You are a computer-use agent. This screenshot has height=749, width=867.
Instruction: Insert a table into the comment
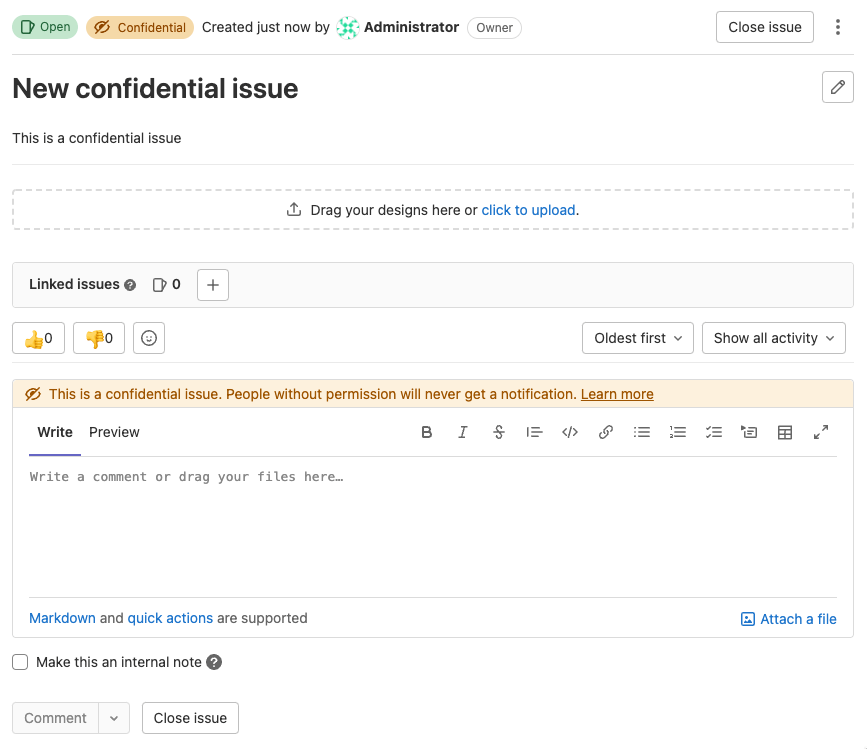point(785,432)
